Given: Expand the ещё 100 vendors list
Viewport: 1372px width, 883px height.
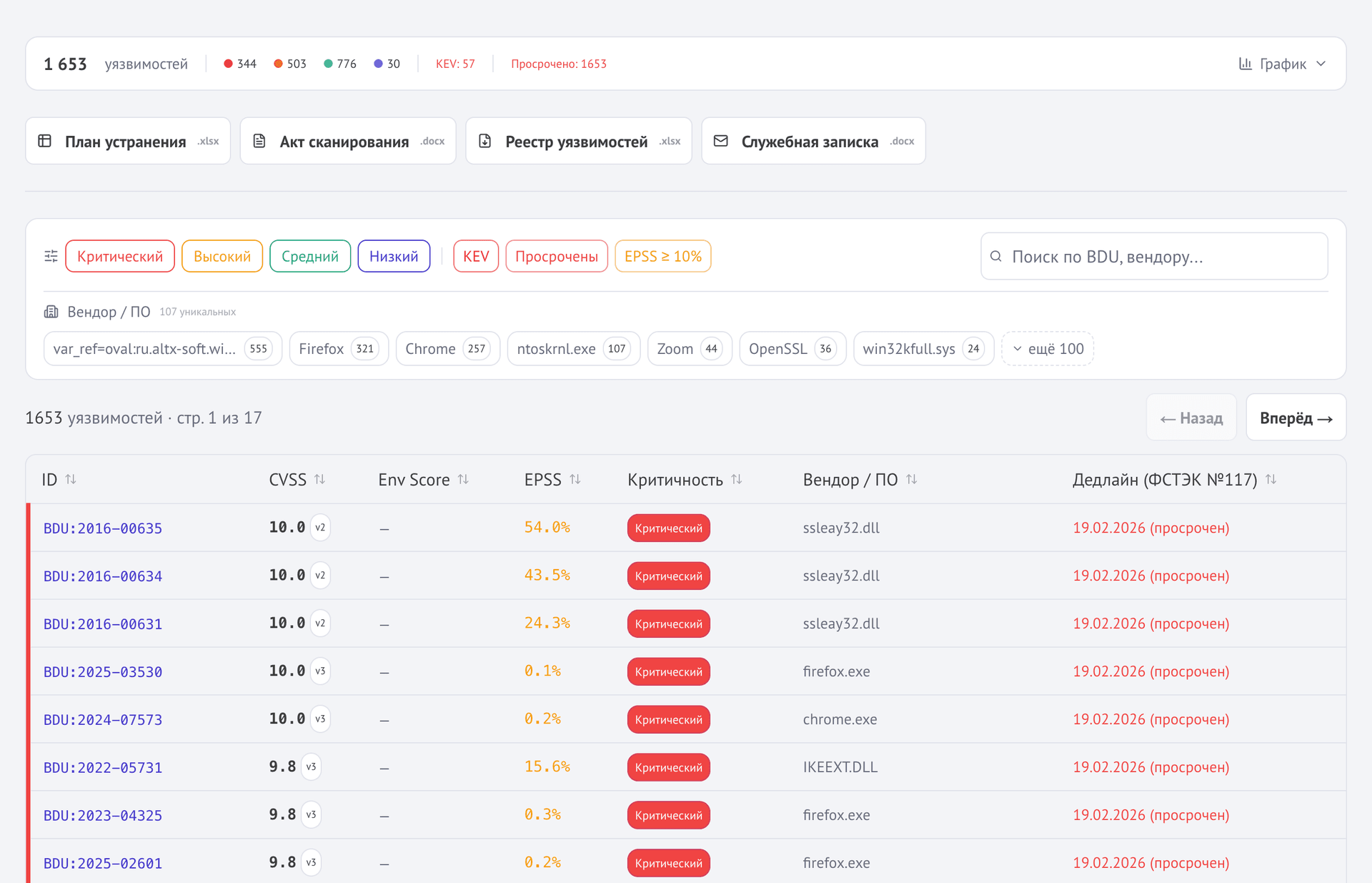Looking at the screenshot, I should 1048,348.
